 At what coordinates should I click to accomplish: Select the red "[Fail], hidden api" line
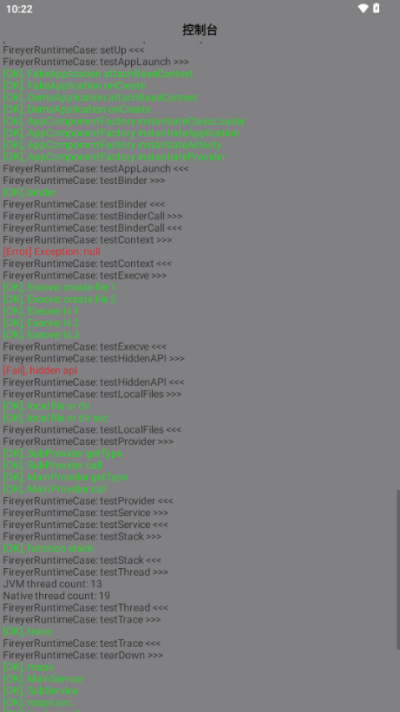point(40,370)
